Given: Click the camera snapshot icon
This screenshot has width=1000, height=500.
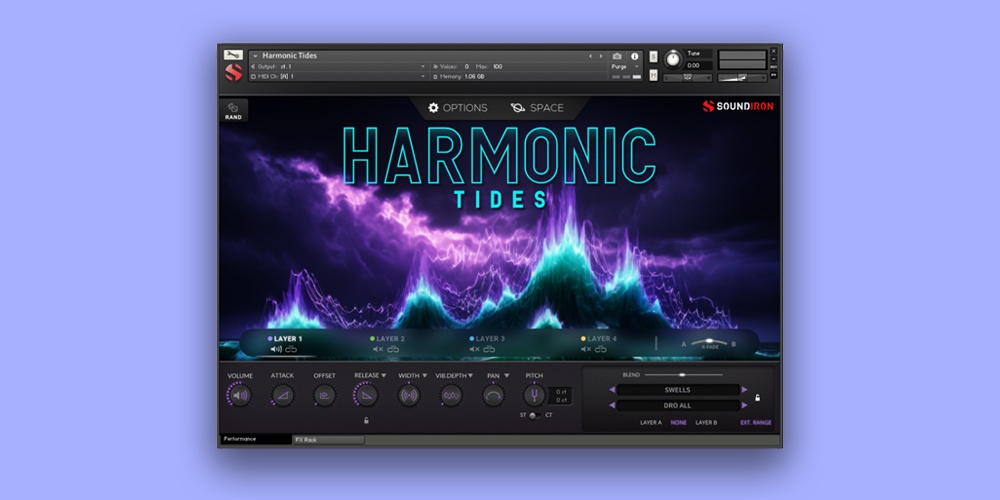Looking at the screenshot, I should click(x=617, y=56).
